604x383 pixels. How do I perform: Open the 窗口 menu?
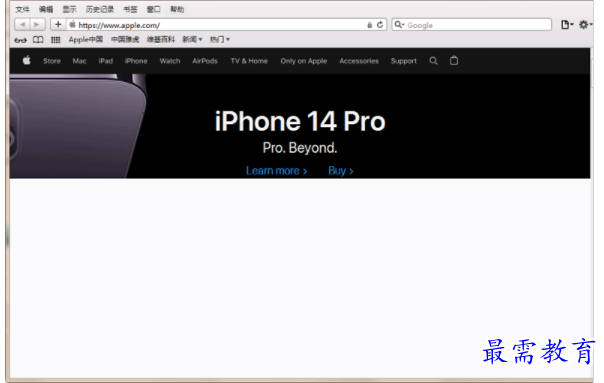coord(154,9)
